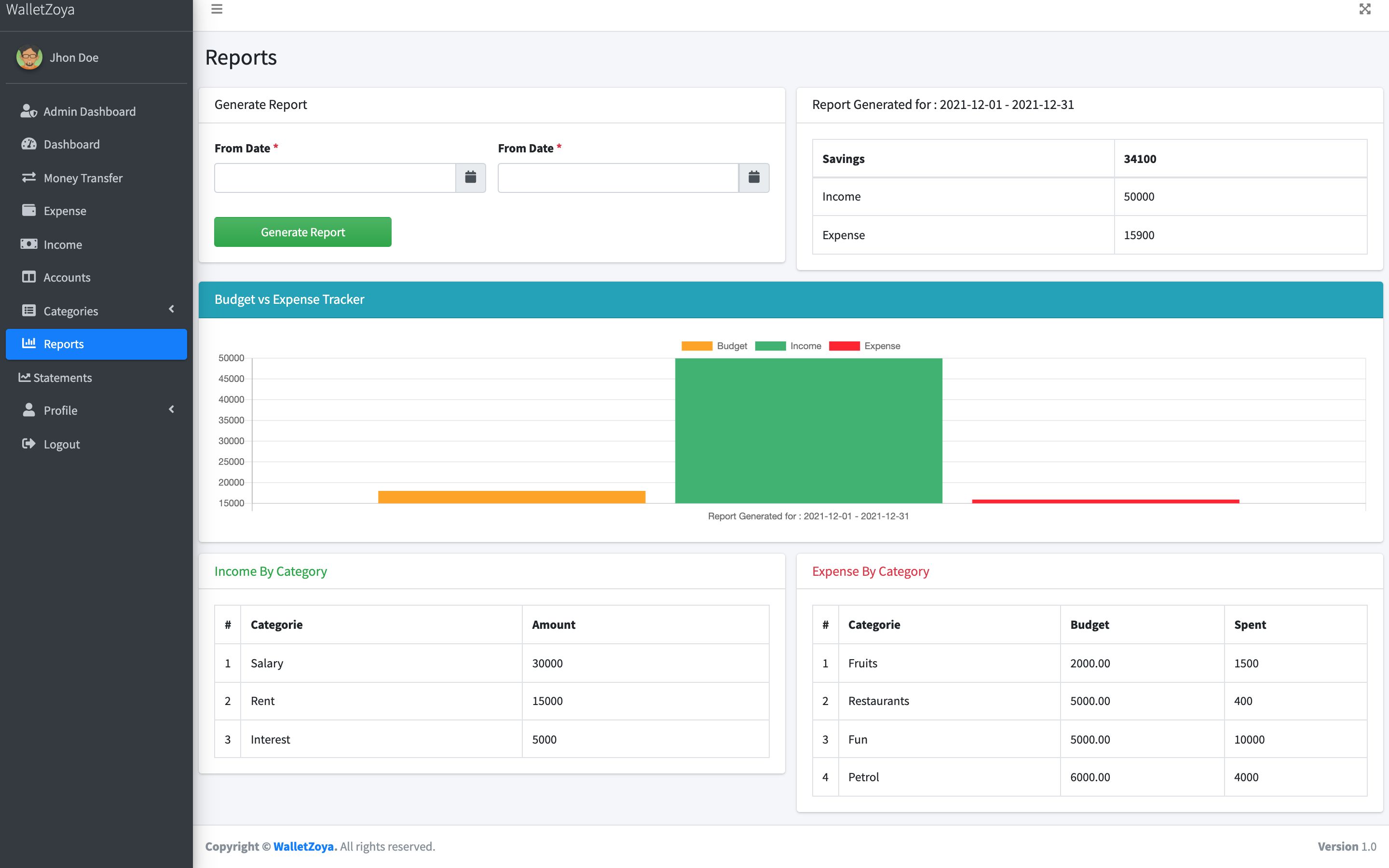Click the Statements line-chart icon
1389x868 pixels.
pyautogui.click(x=25, y=377)
